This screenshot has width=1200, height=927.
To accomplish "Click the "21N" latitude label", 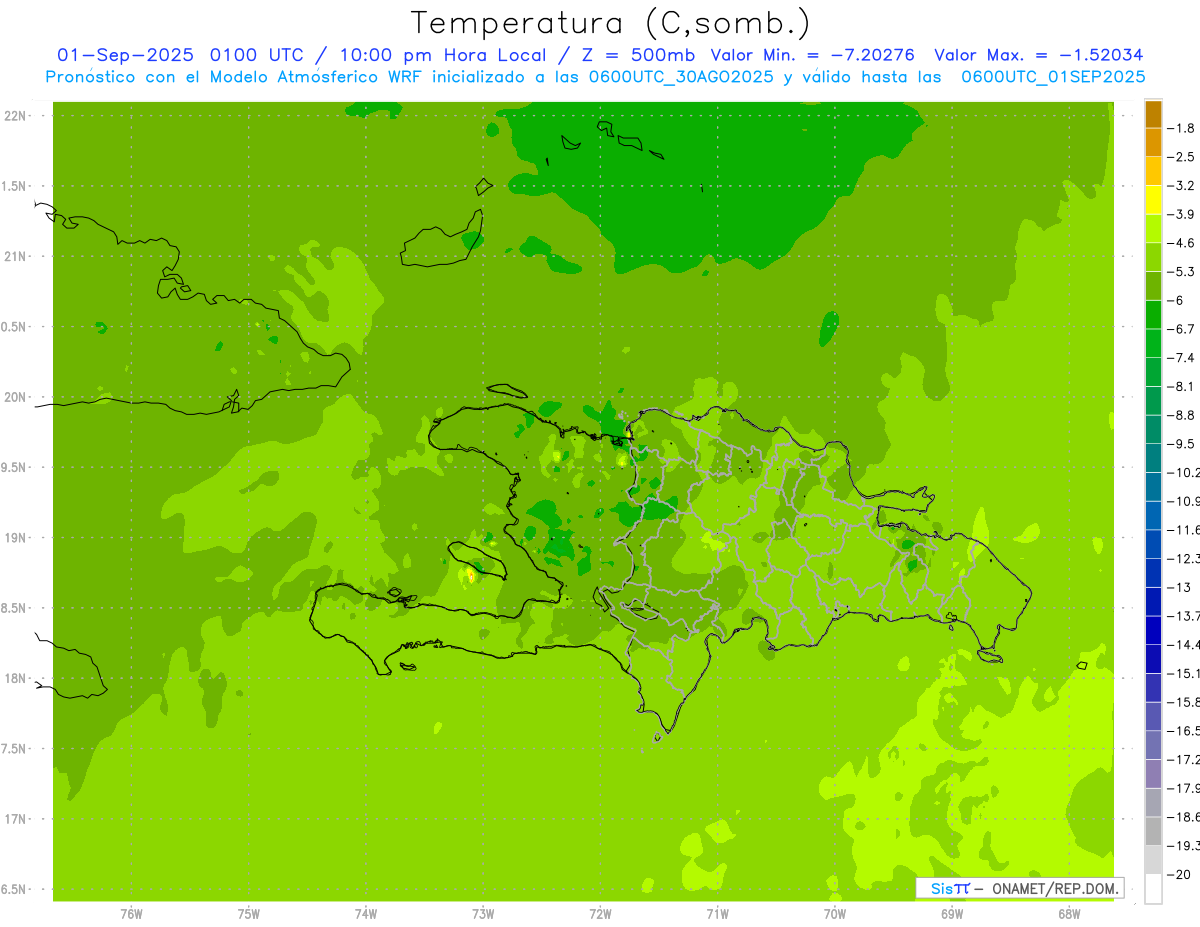I will tap(15, 257).
